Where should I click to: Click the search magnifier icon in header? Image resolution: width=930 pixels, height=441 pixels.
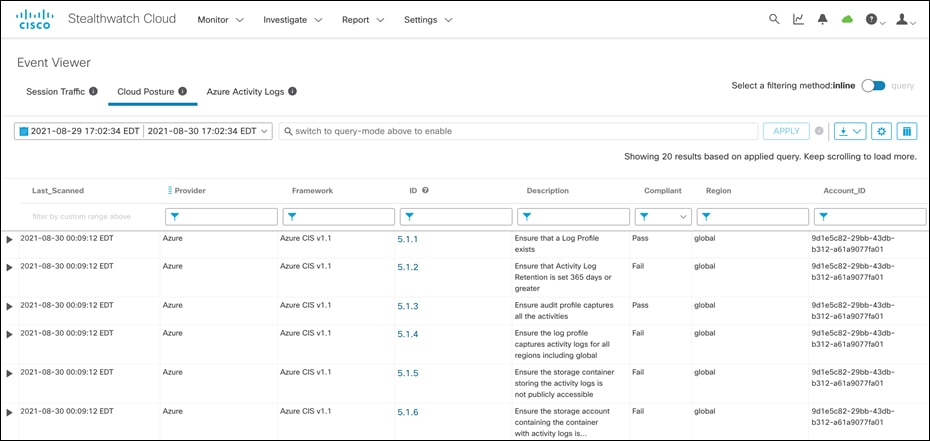(x=774, y=19)
